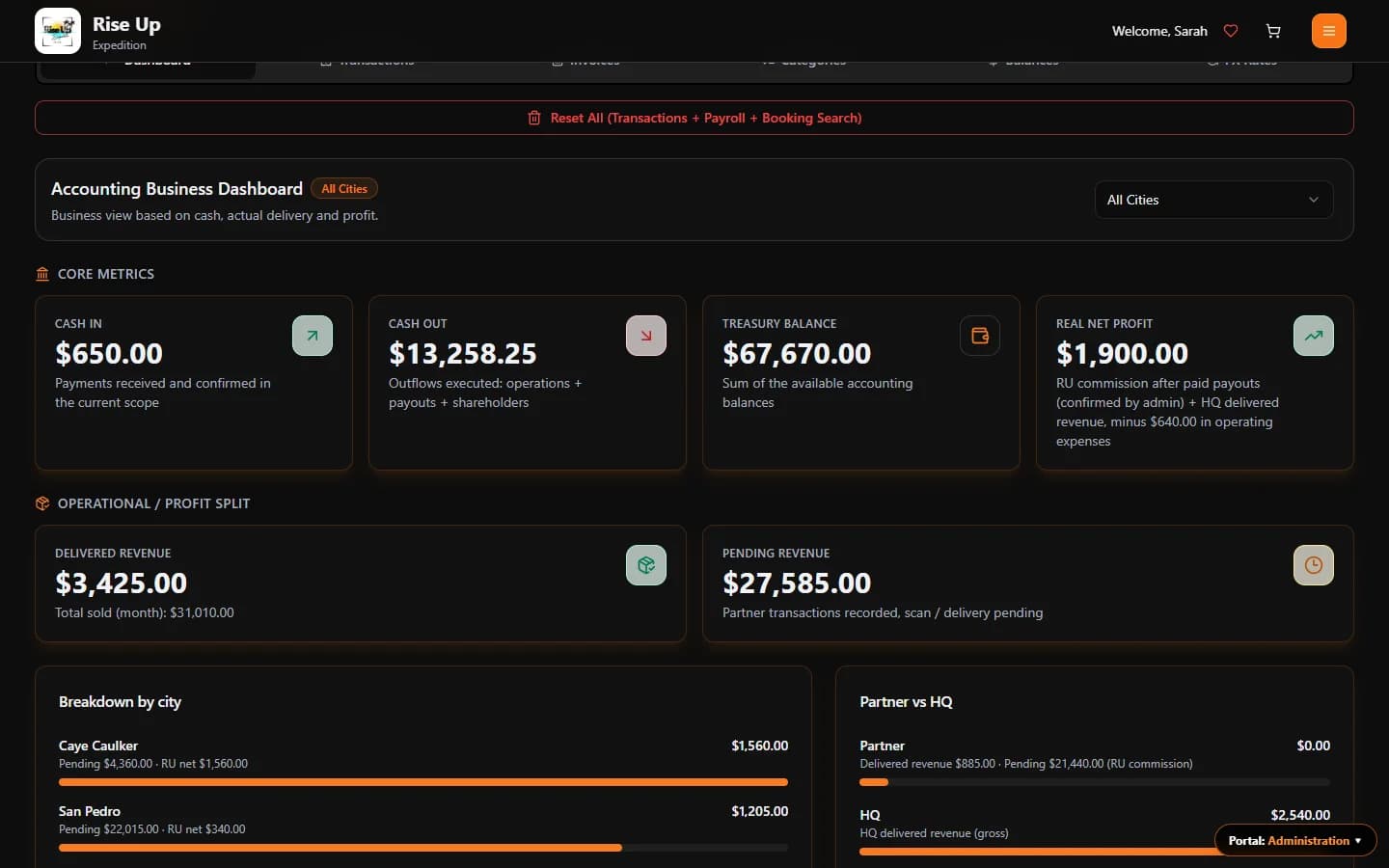Click the Cash Out arrow icon

[x=646, y=336]
